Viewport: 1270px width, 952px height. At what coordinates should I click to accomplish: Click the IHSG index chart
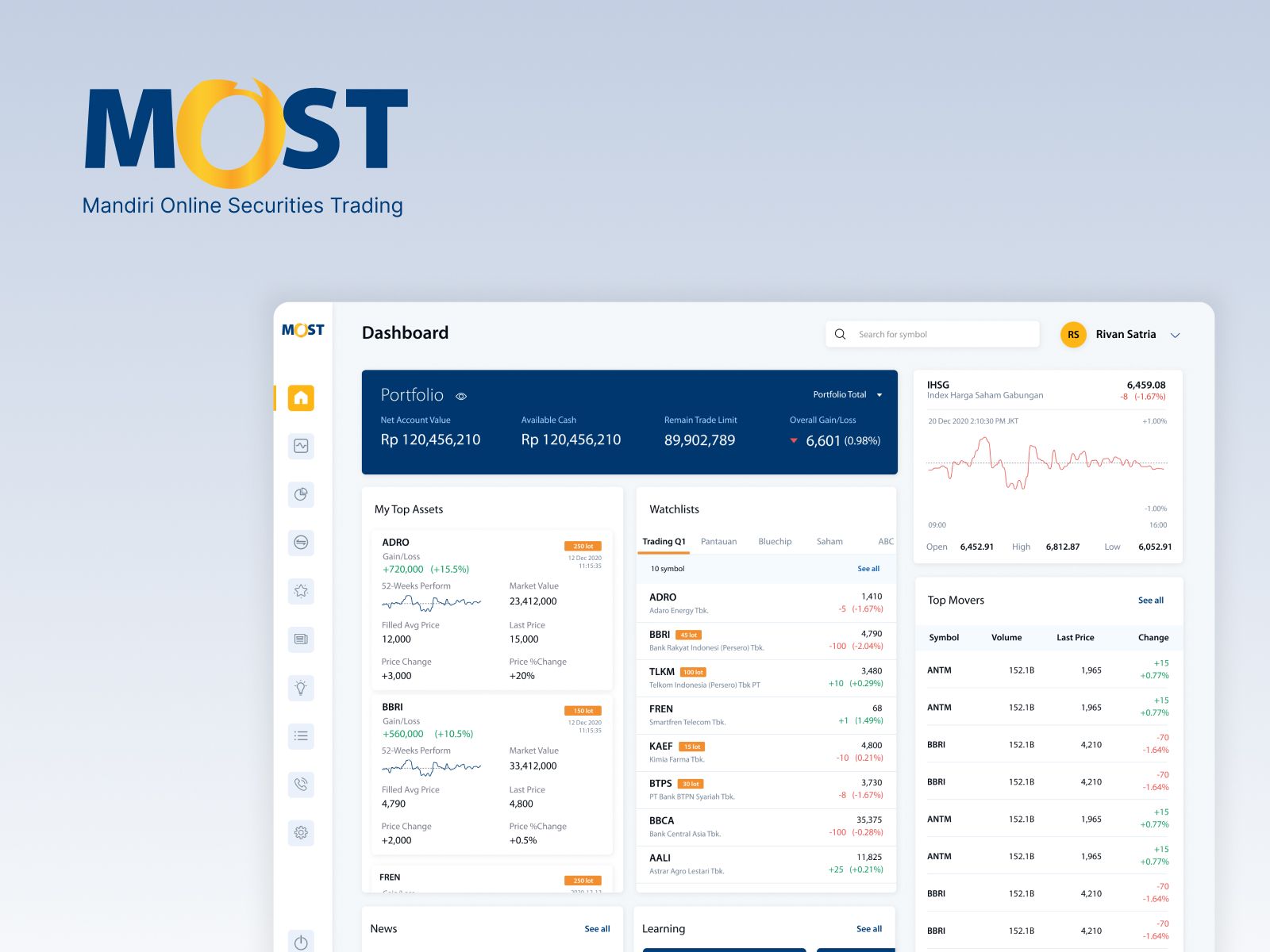point(1047,463)
